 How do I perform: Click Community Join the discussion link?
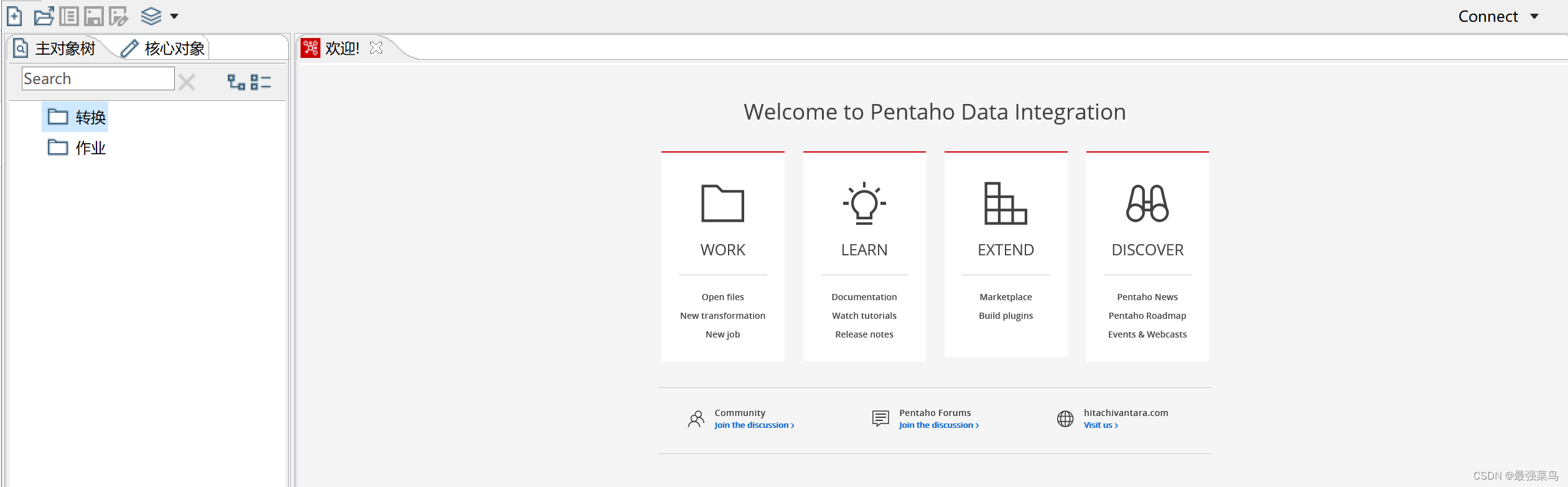pos(754,425)
